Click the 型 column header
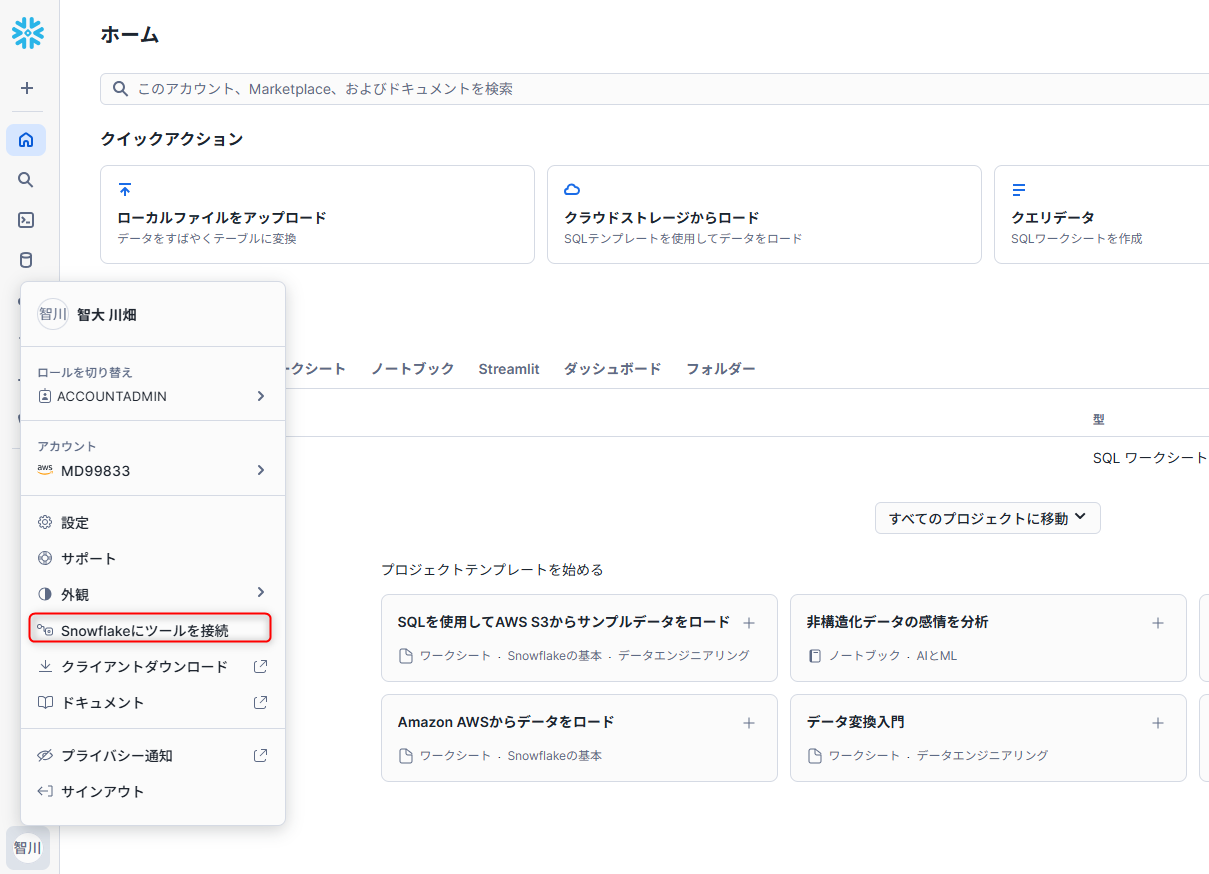Viewport: 1209px width, 874px height. coord(1099,420)
